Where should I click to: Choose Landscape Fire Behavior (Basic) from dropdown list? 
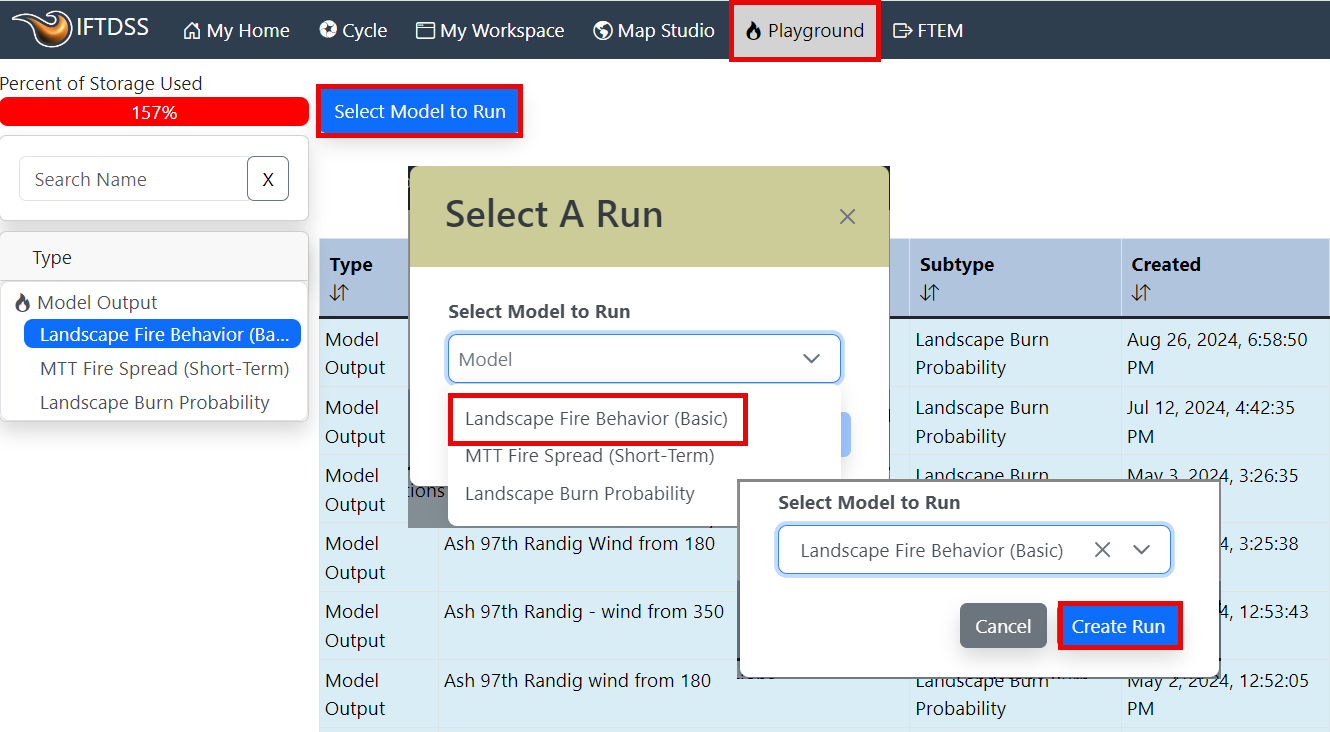click(596, 419)
